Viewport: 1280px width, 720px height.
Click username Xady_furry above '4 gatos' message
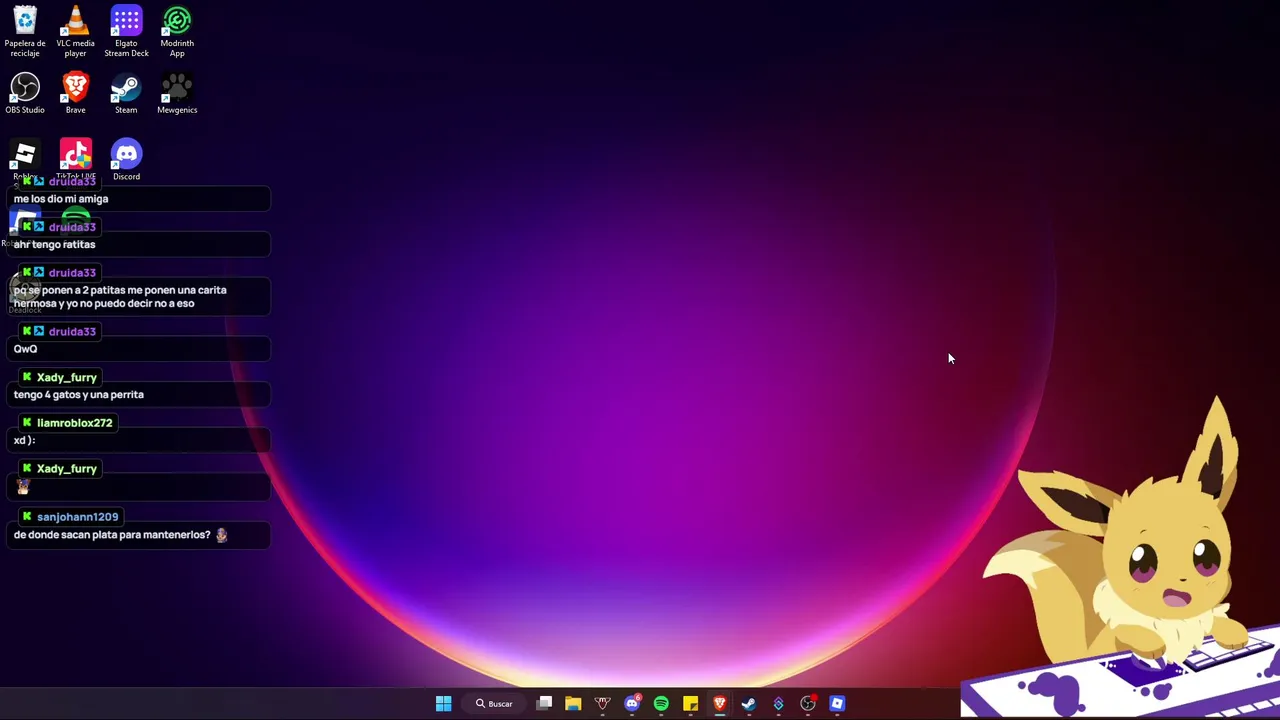click(66, 378)
